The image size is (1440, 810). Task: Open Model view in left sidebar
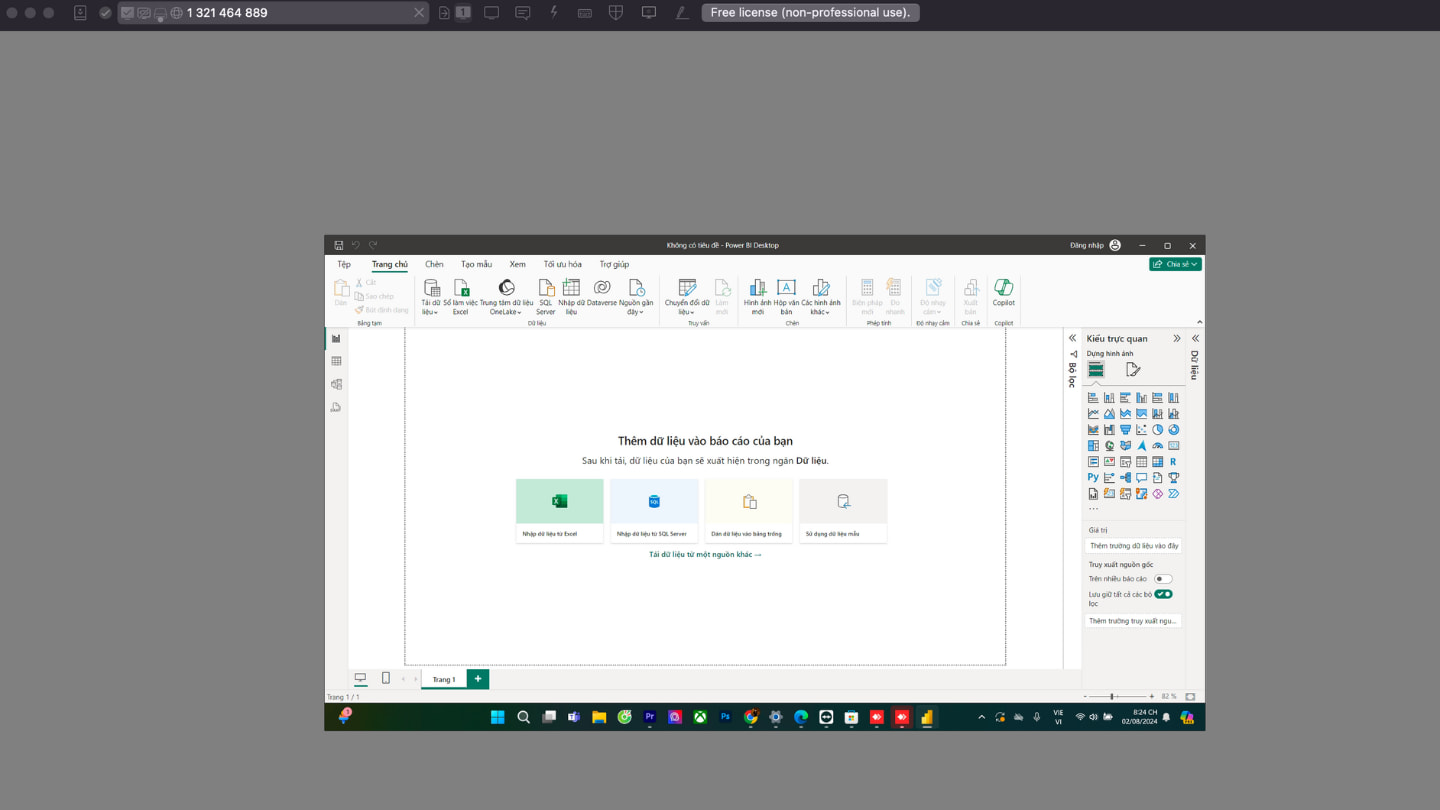click(x=336, y=384)
